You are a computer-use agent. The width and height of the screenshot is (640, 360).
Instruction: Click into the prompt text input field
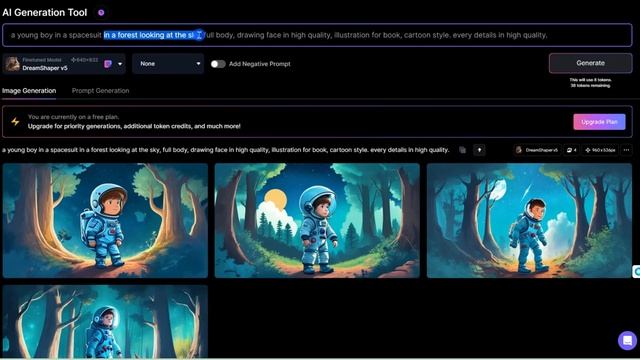[317, 35]
